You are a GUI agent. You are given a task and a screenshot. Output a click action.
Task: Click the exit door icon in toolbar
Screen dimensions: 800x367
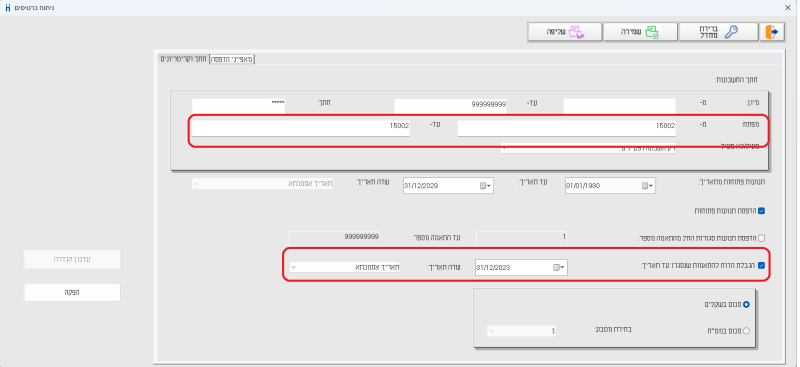tap(771, 32)
